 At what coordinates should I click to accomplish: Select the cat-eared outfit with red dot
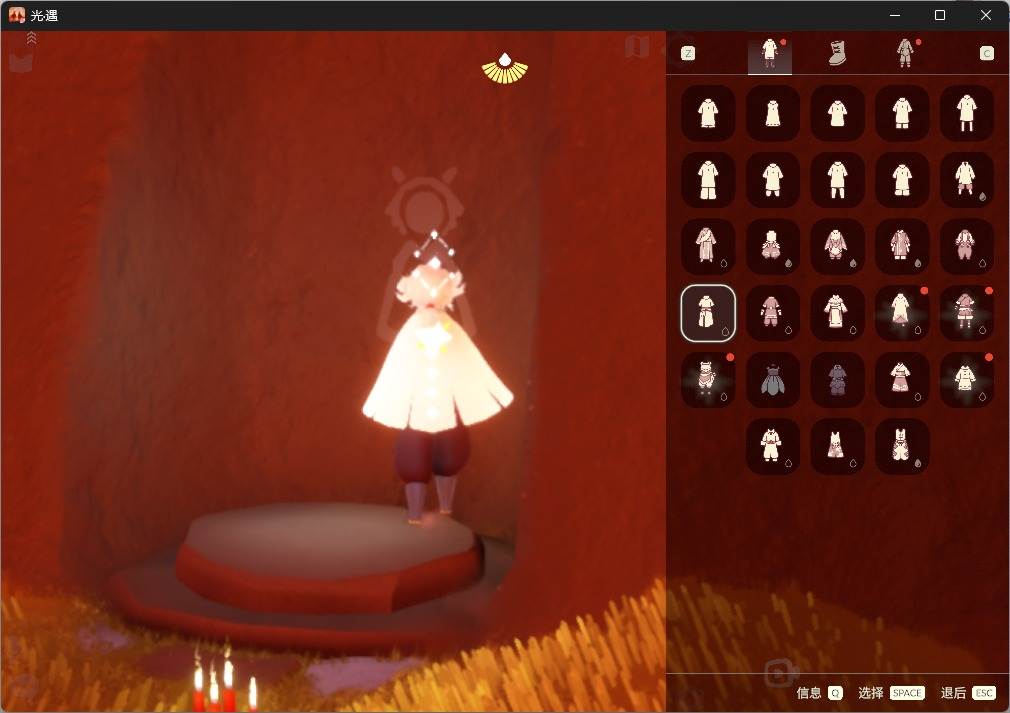(708, 379)
